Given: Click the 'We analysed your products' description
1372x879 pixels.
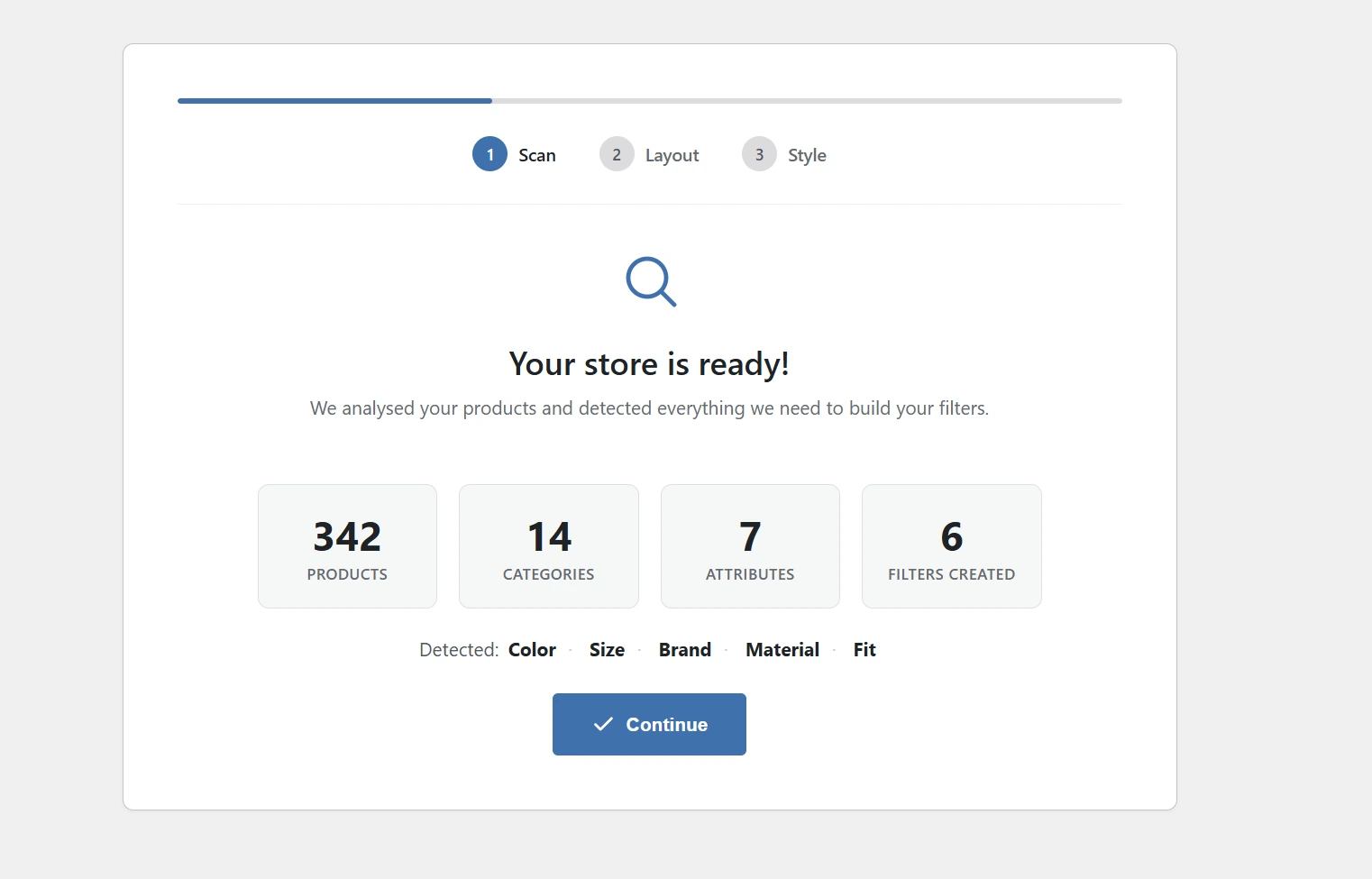Looking at the screenshot, I should click(x=649, y=408).
